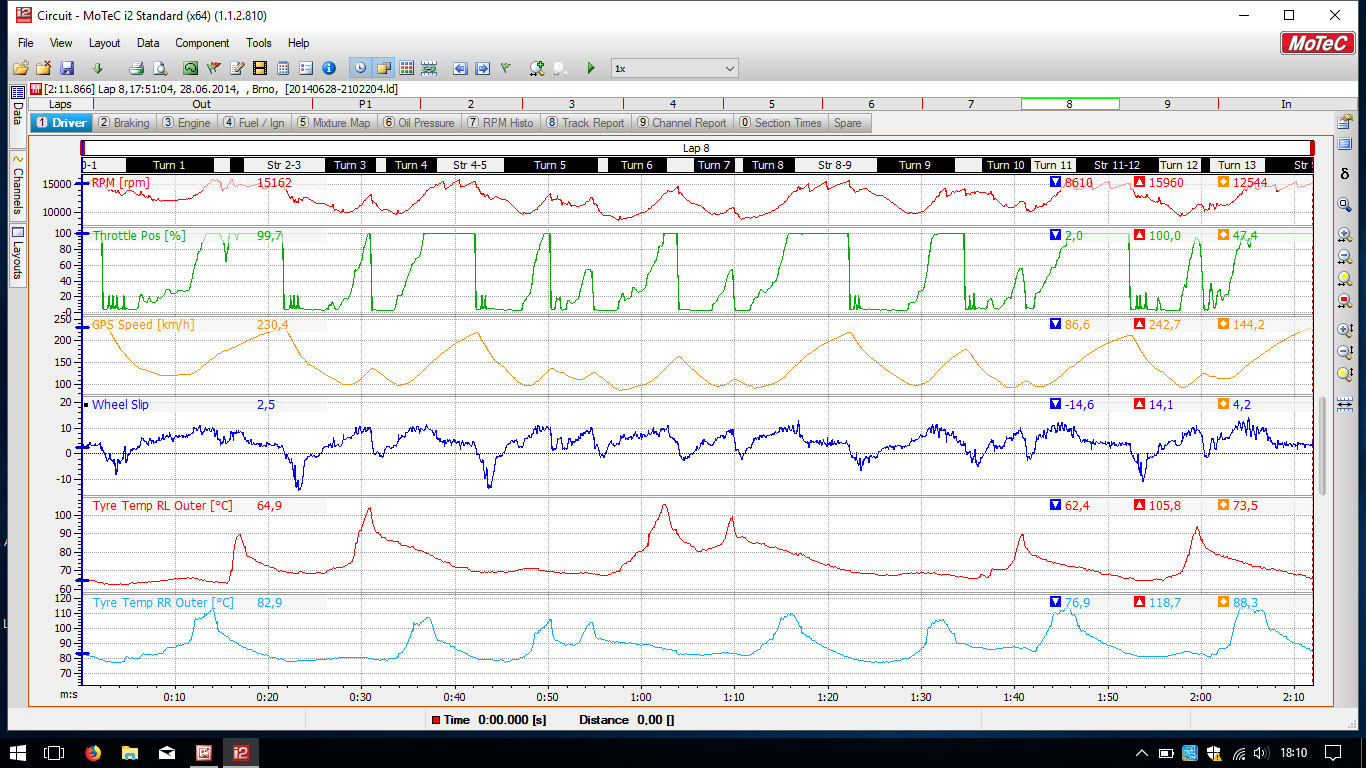Save the project with the floppy disk icon

pyautogui.click(x=67, y=68)
